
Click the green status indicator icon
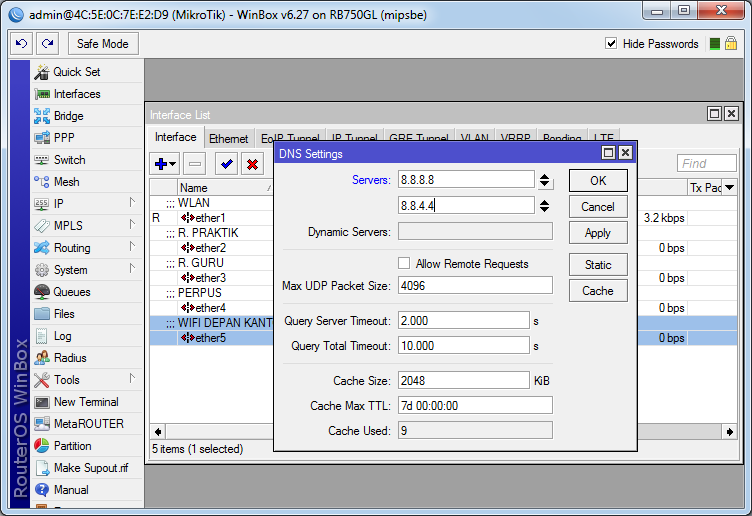point(715,44)
